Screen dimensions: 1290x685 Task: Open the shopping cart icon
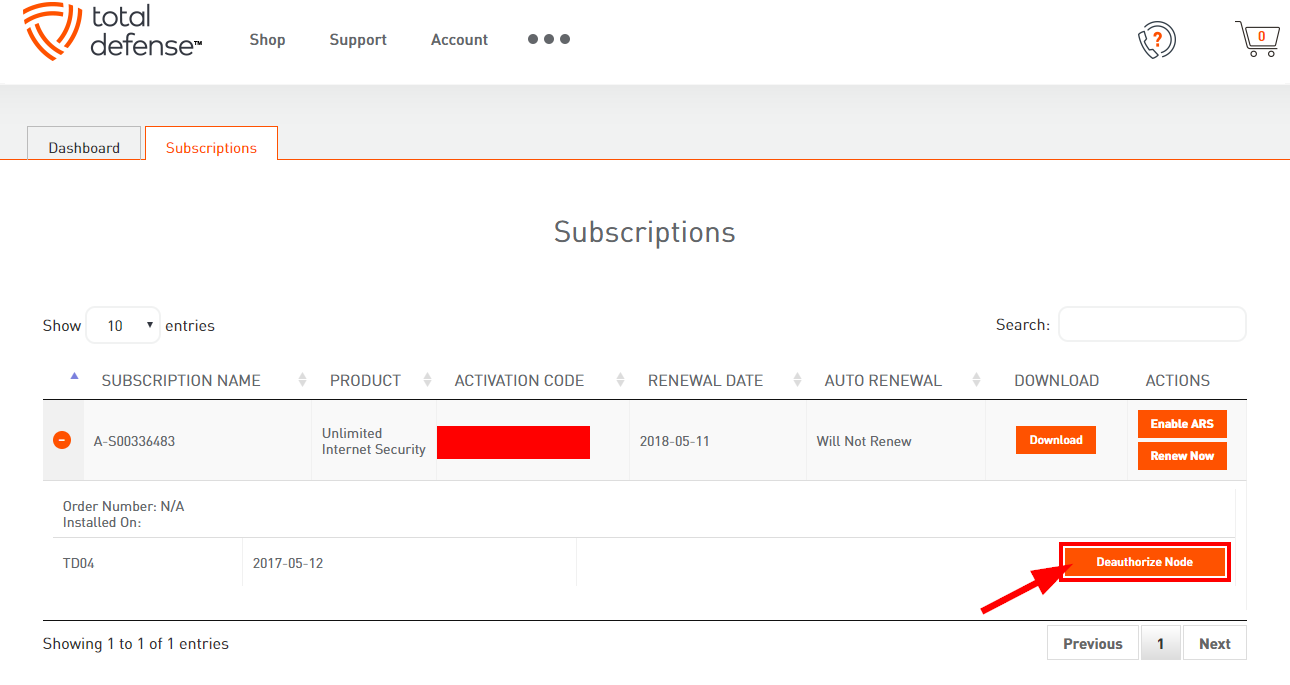pos(1257,39)
